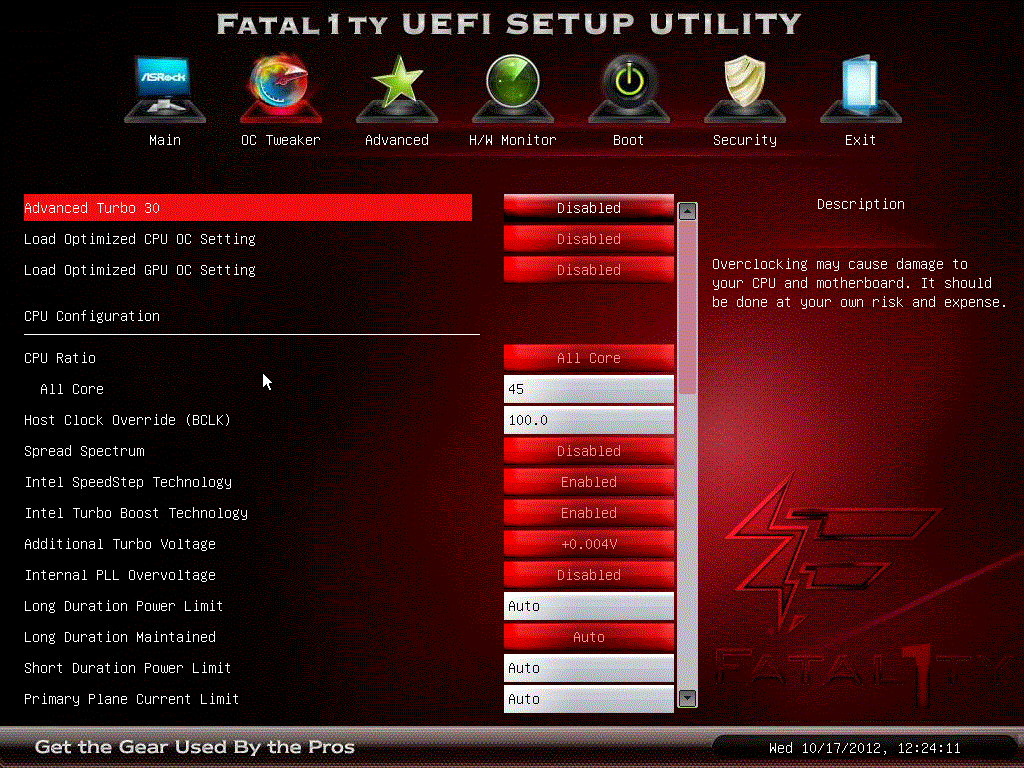Open the H/W Monitor radar icon
Image resolution: width=1024 pixels, height=768 pixels.
[x=513, y=89]
